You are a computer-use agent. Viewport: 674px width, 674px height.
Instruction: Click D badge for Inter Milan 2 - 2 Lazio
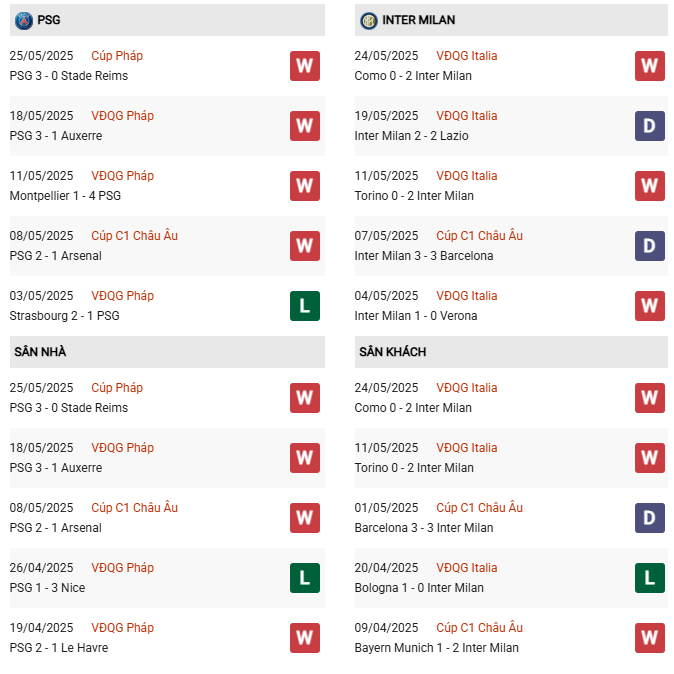pyautogui.click(x=649, y=126)
